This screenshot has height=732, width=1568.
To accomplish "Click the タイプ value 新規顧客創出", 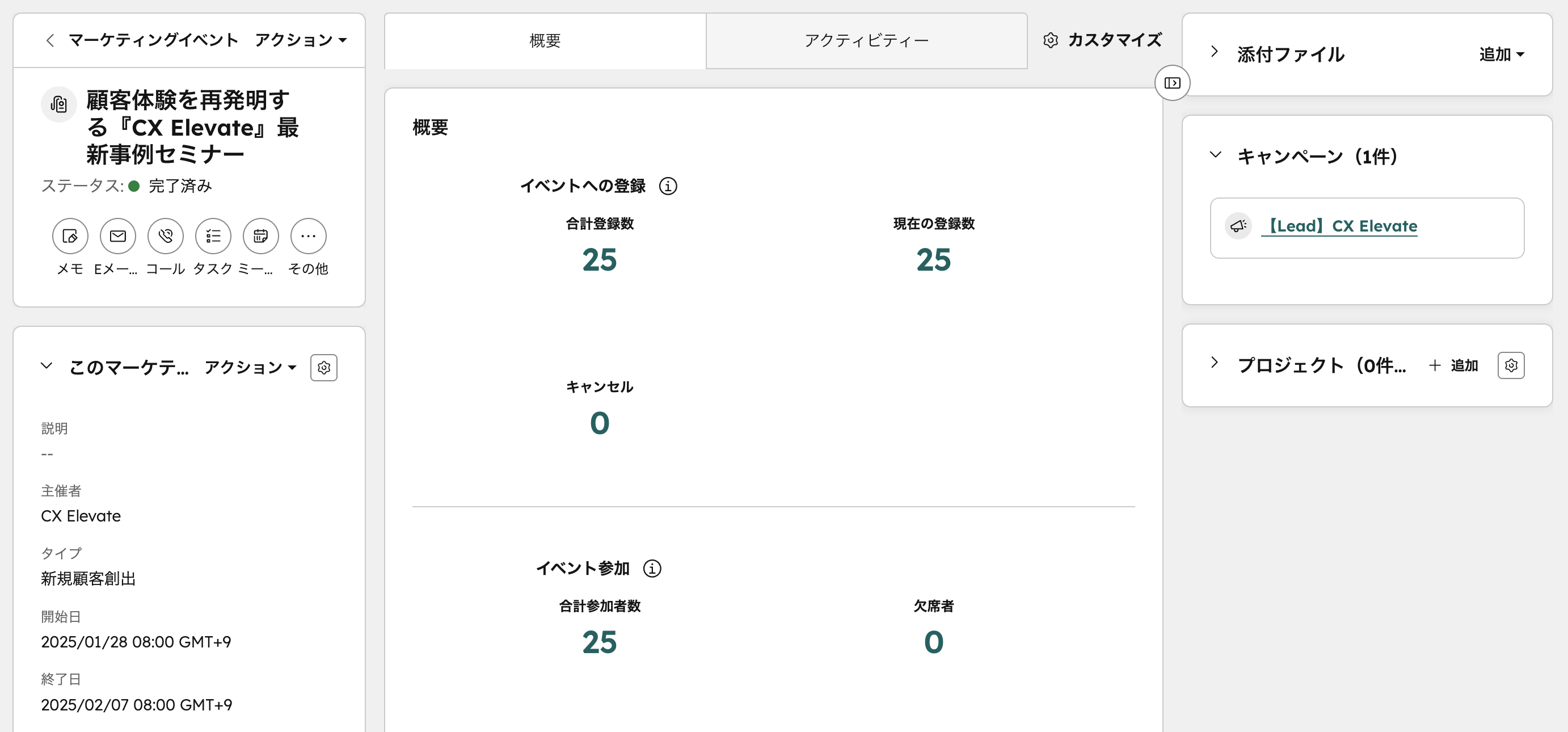I will [88, 579].
